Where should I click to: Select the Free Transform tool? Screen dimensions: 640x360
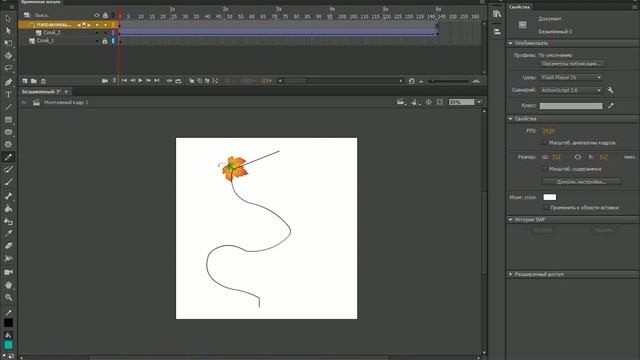(8, 43)
